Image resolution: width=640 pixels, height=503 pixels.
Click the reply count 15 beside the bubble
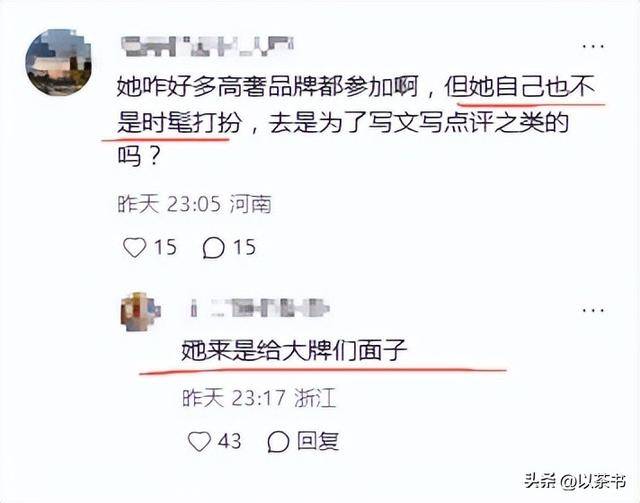[x=244, y=247]
